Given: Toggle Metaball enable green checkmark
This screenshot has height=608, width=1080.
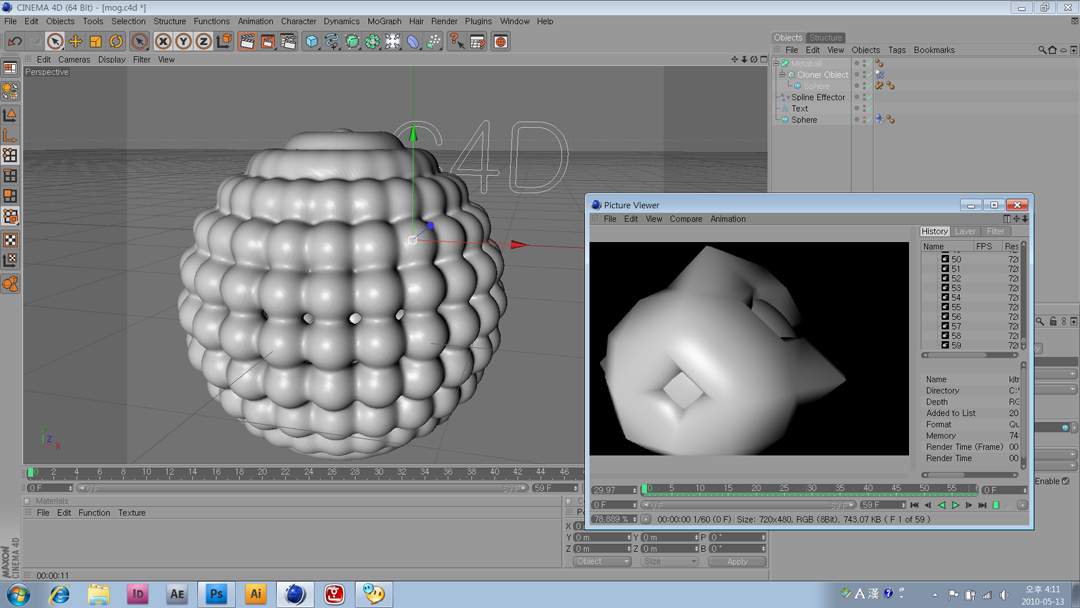Looking at the screenshot, I should (869, 63).
